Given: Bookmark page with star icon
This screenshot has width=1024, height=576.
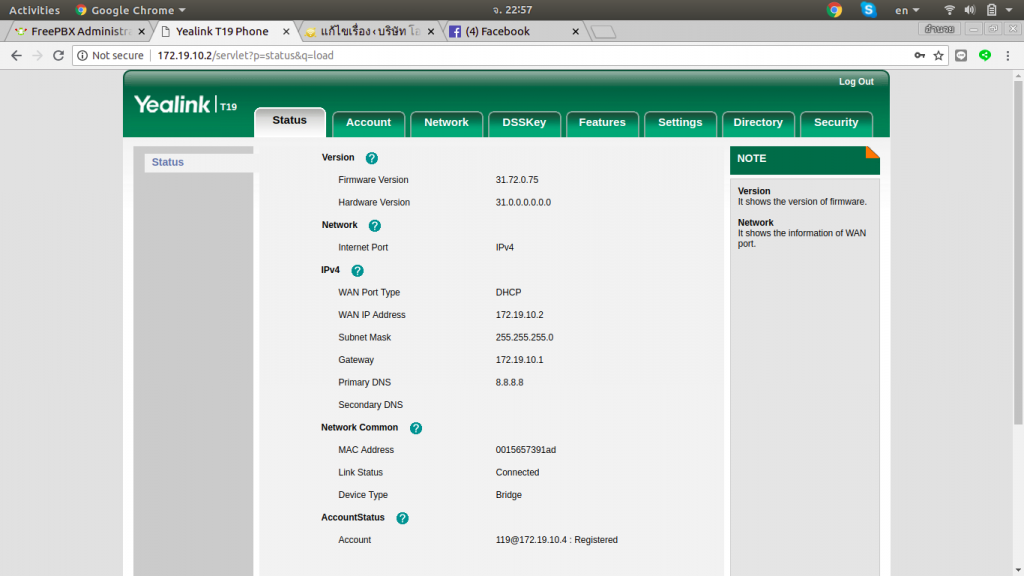Looking at the screenshot, I should [938, 56].
